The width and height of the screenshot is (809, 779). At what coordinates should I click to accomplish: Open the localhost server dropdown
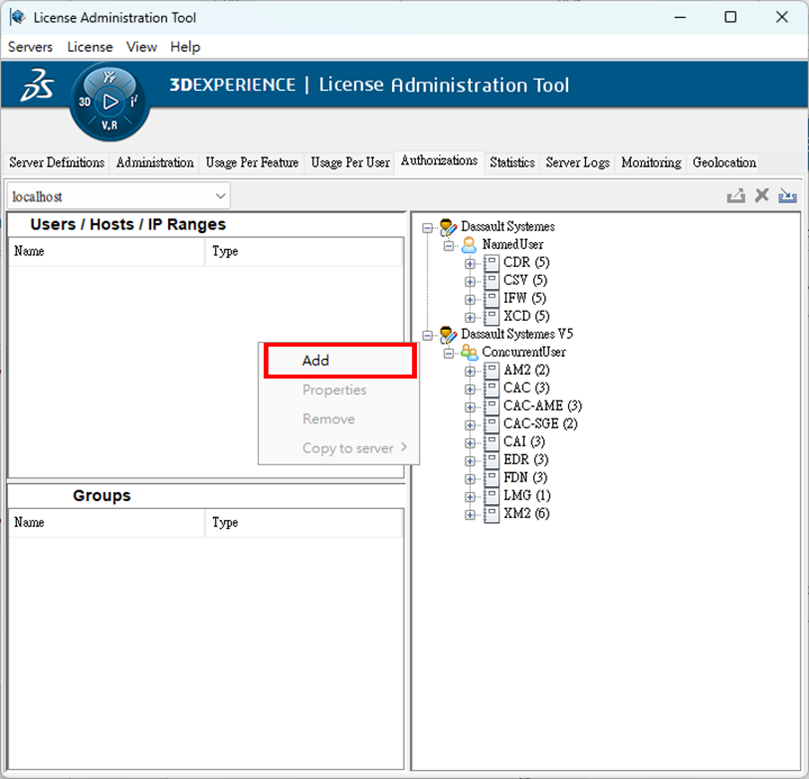pyautogui.click(x=118, y=196)
